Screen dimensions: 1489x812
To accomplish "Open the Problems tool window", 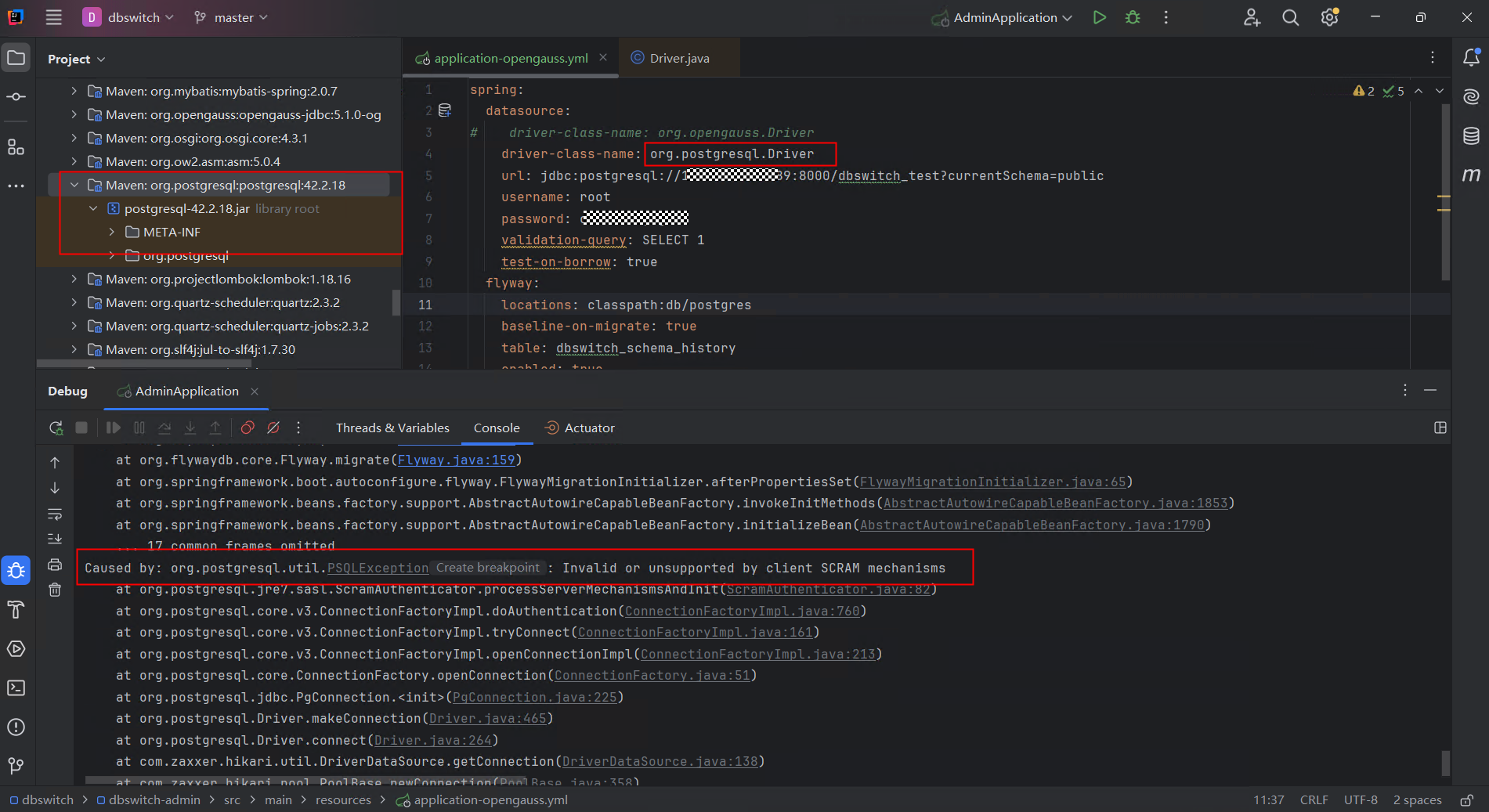I will coord(16,727).
